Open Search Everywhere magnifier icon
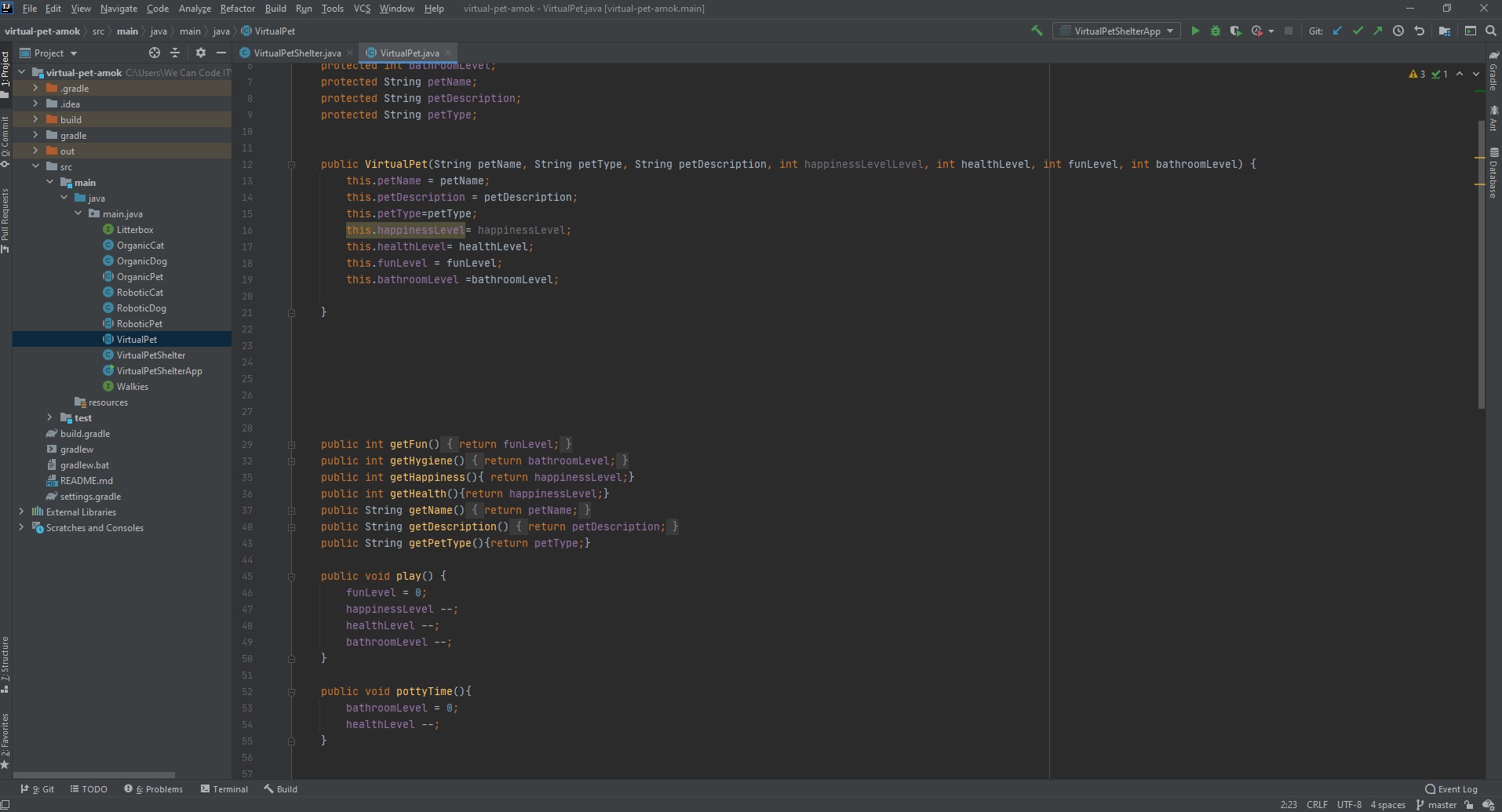 pos(1491,31)
